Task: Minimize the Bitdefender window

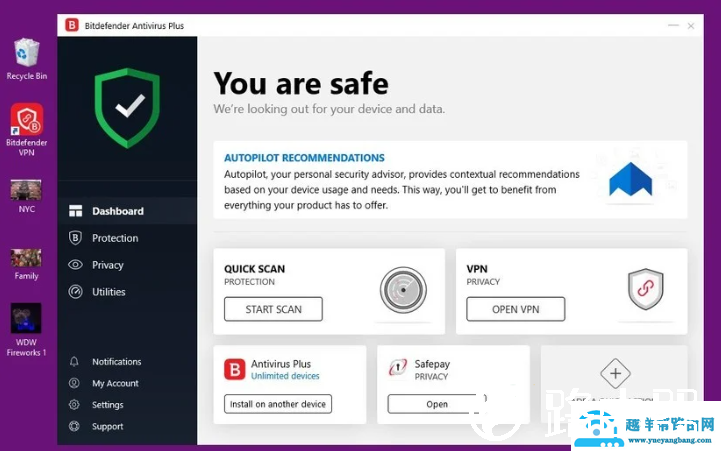Action: (673, 26)
